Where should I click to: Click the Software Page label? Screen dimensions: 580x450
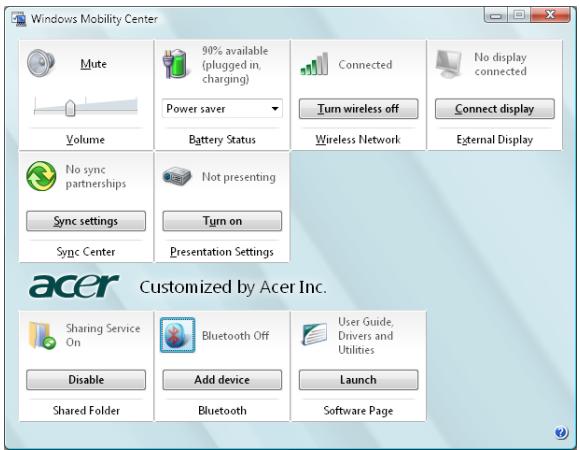tap(358, 410)
